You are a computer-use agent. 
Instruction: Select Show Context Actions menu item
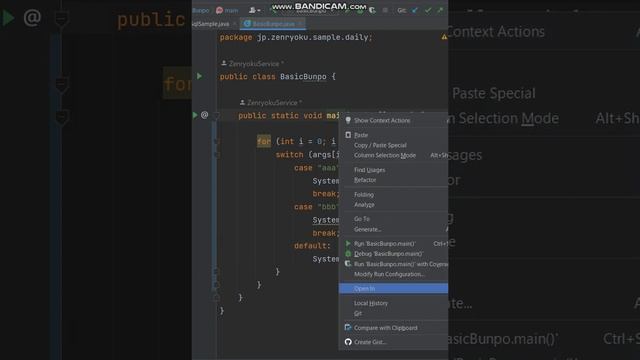click(x=393, y=120)
